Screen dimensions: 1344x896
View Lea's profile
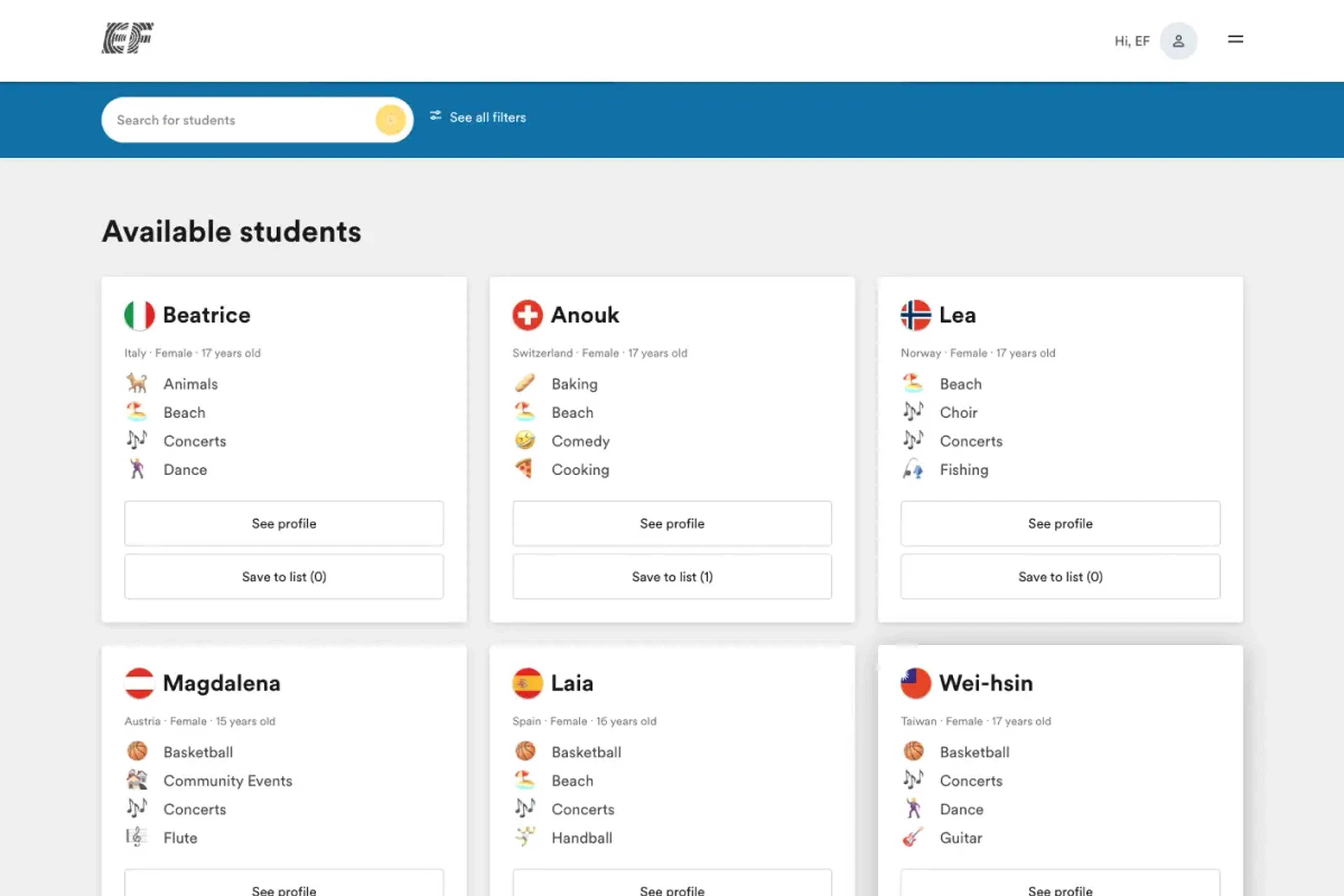coord(1060,524)
